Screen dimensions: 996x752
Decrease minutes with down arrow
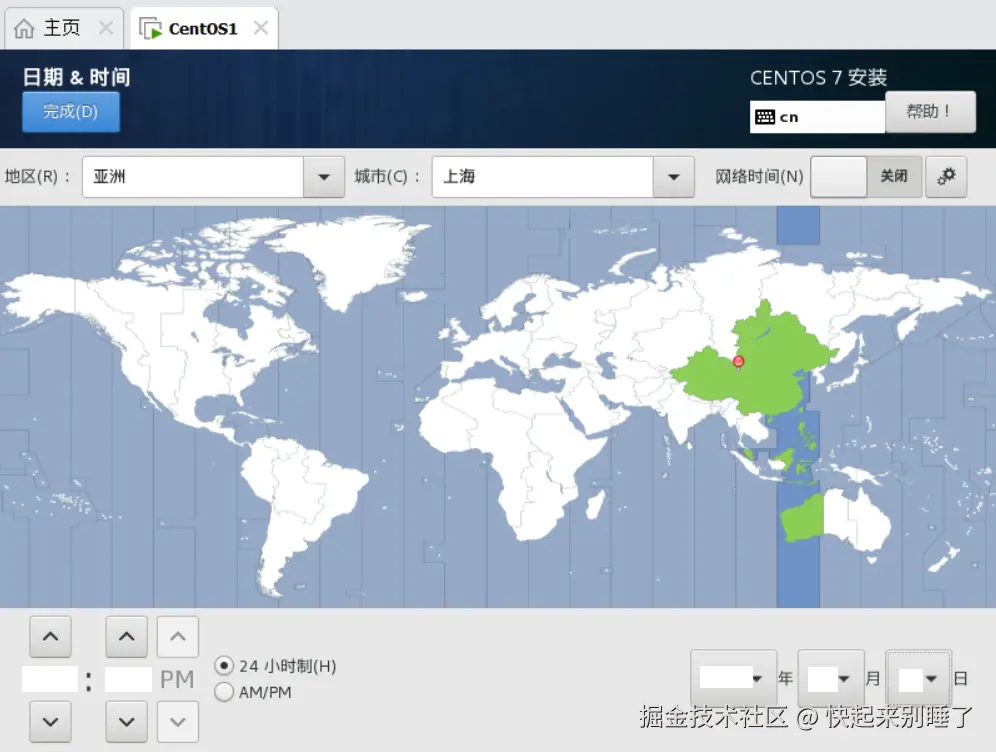126,722
